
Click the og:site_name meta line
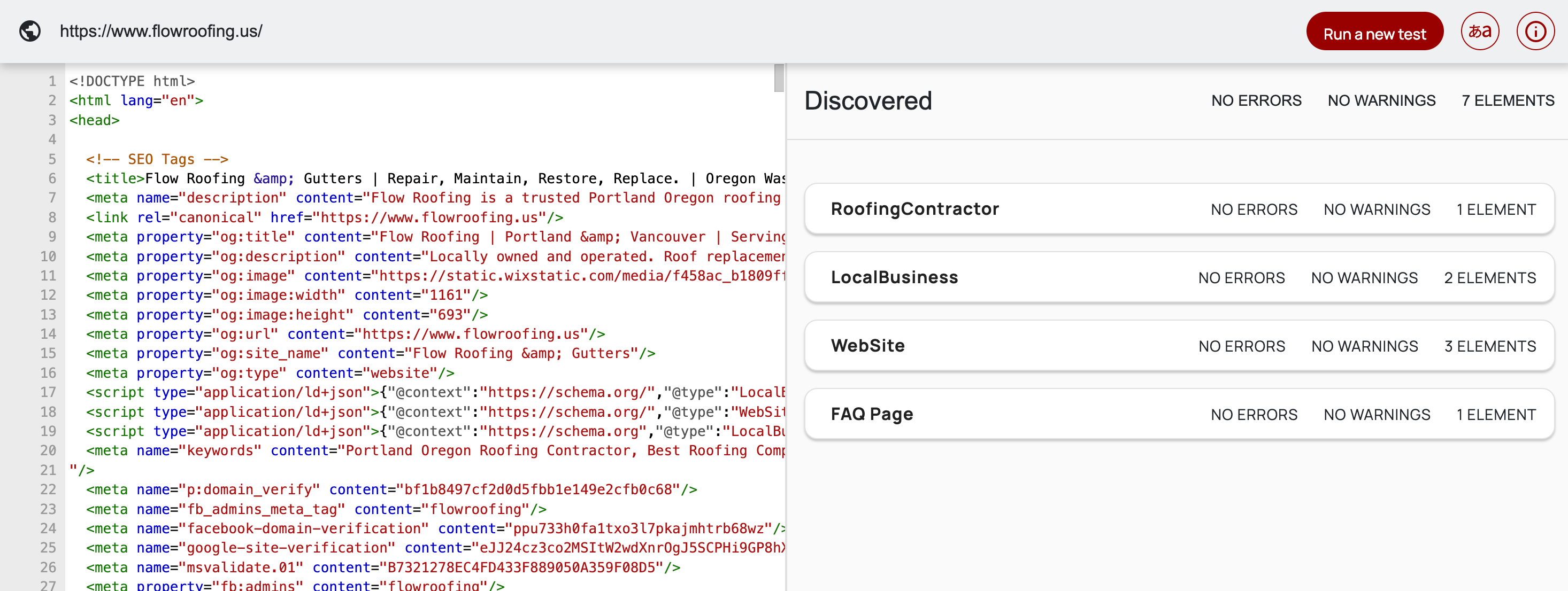[x=371, y=353]
